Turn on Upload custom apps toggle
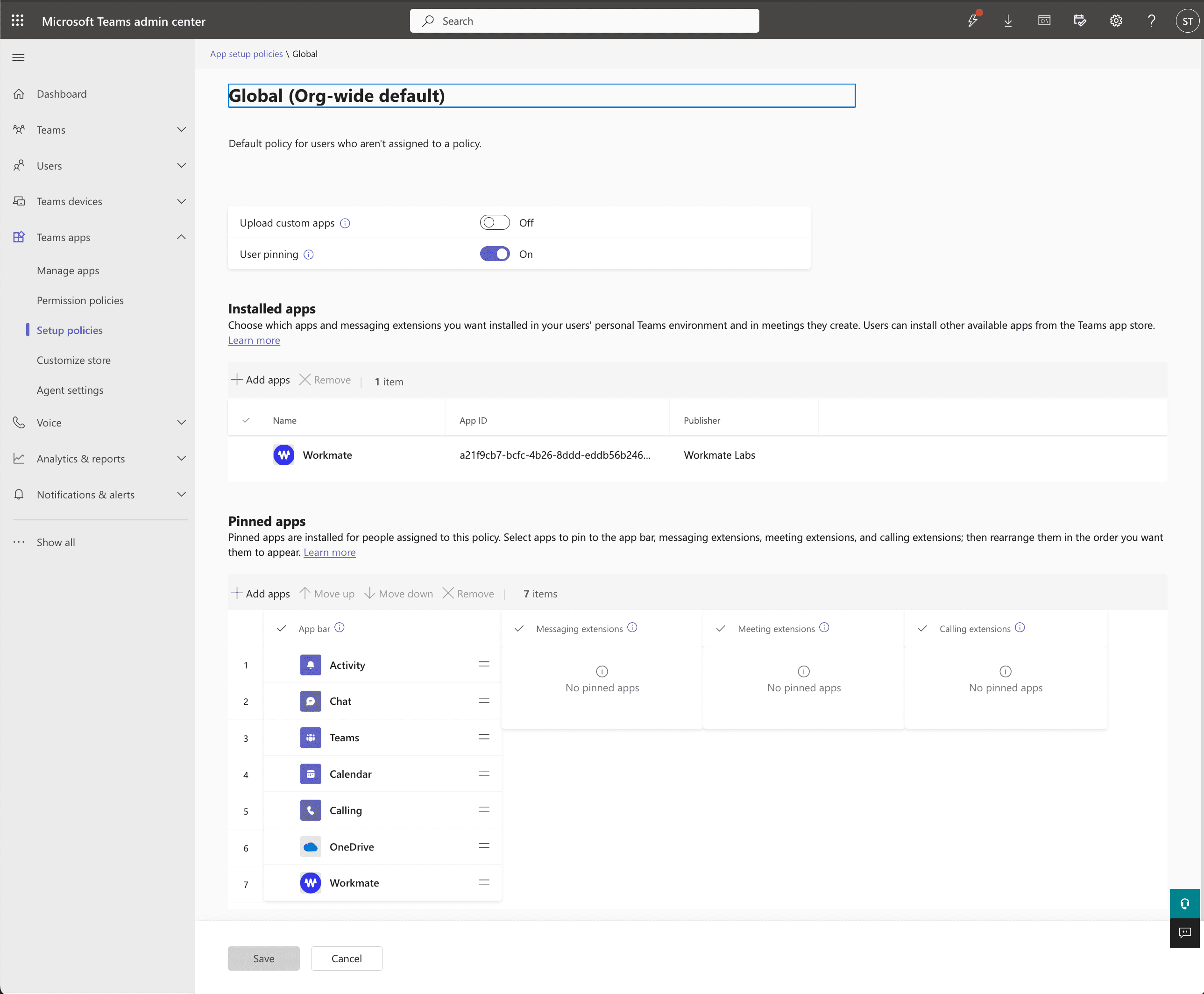The image size is (1204, 994). (x=495, y=223)
